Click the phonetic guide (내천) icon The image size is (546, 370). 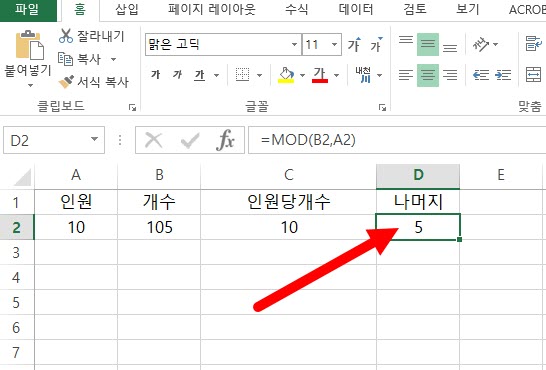click(363, 75)
